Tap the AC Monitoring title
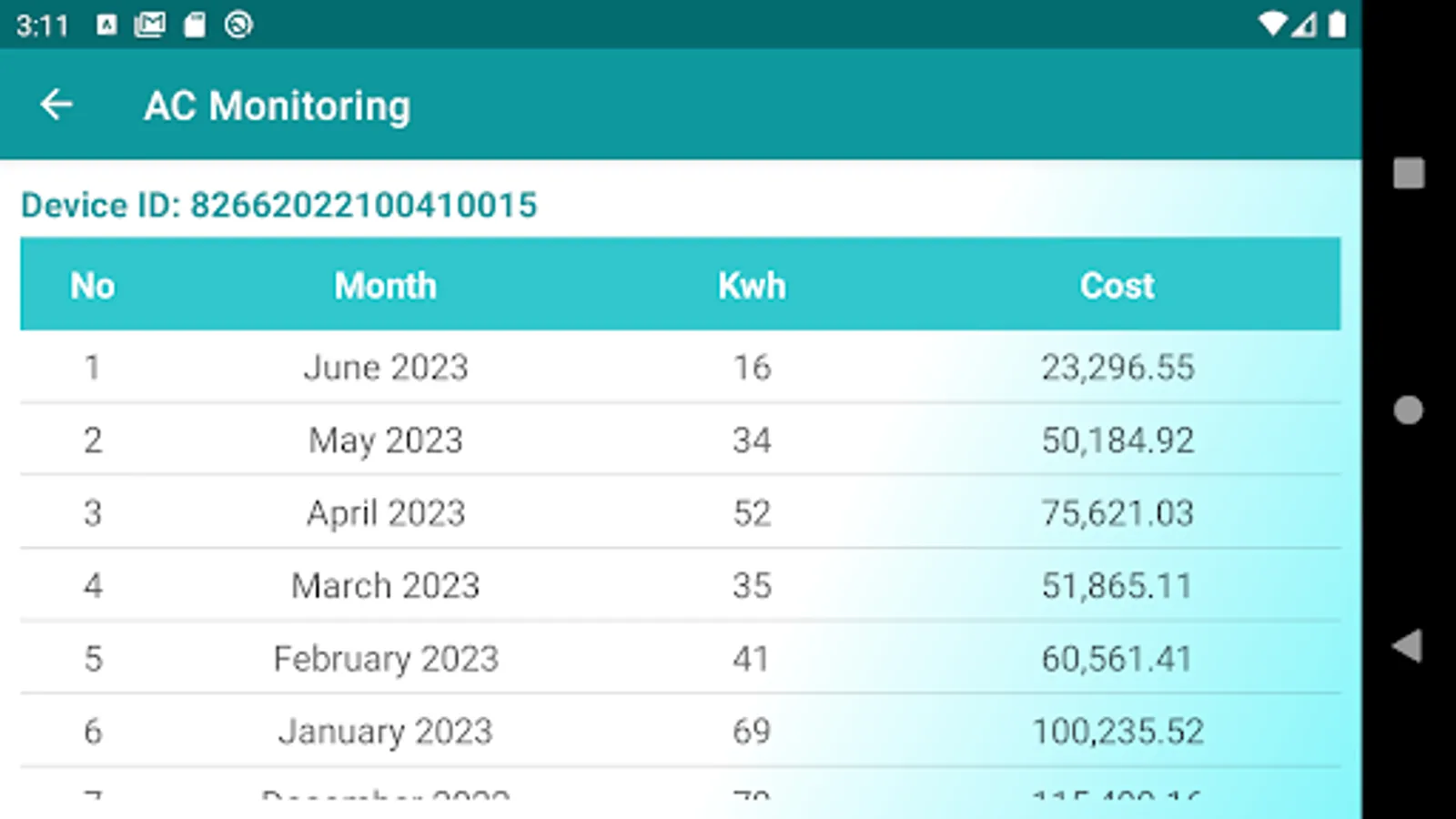Screen dimensions: 1456x819 pos(278,106)
